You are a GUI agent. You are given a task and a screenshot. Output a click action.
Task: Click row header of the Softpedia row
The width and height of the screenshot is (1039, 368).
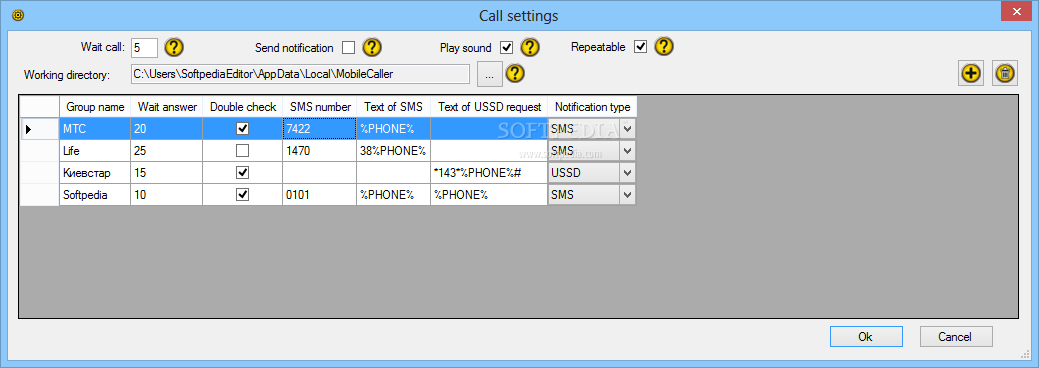click(x=40, y=194)
